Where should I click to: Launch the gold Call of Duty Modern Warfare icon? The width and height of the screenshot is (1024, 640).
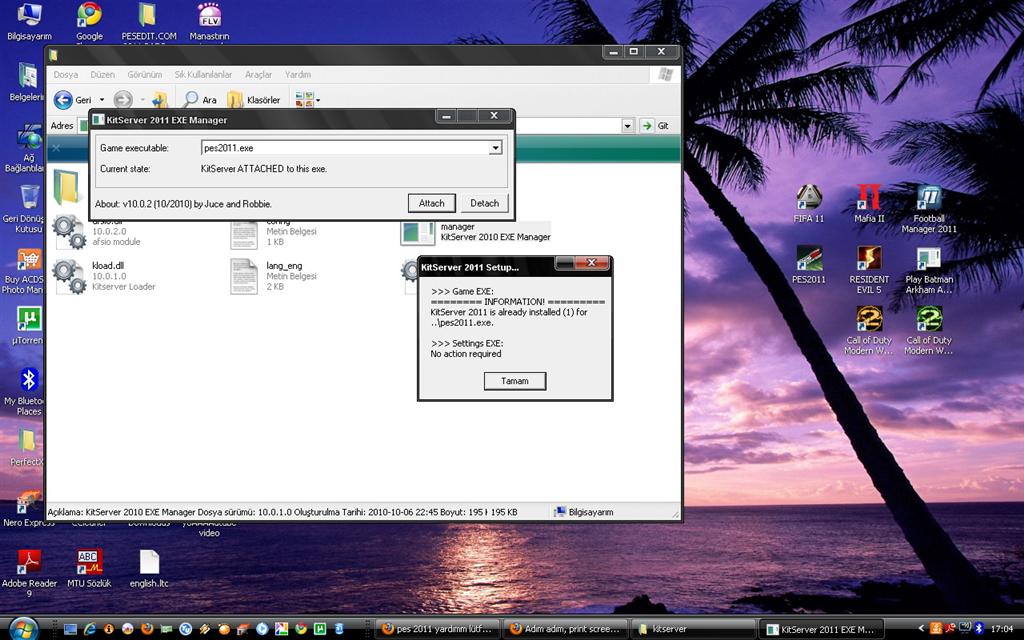tap(869, 330)
